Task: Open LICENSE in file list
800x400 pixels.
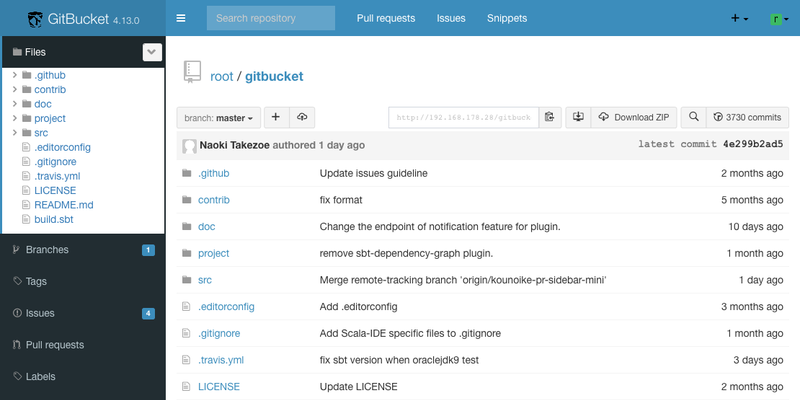Action: (x=219, y=387)
